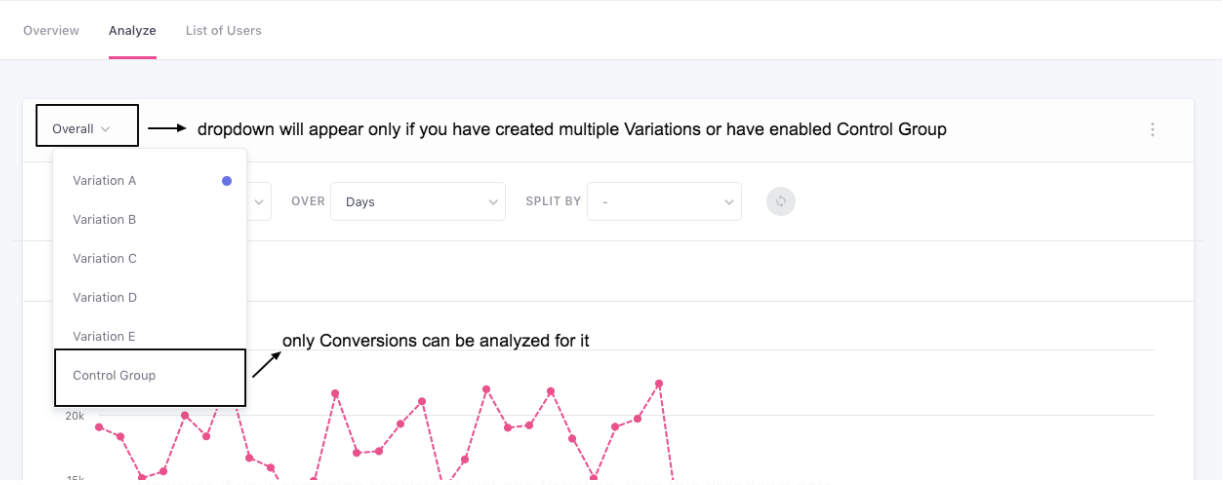Click the circular refresh icon

[x=781, y=201]
